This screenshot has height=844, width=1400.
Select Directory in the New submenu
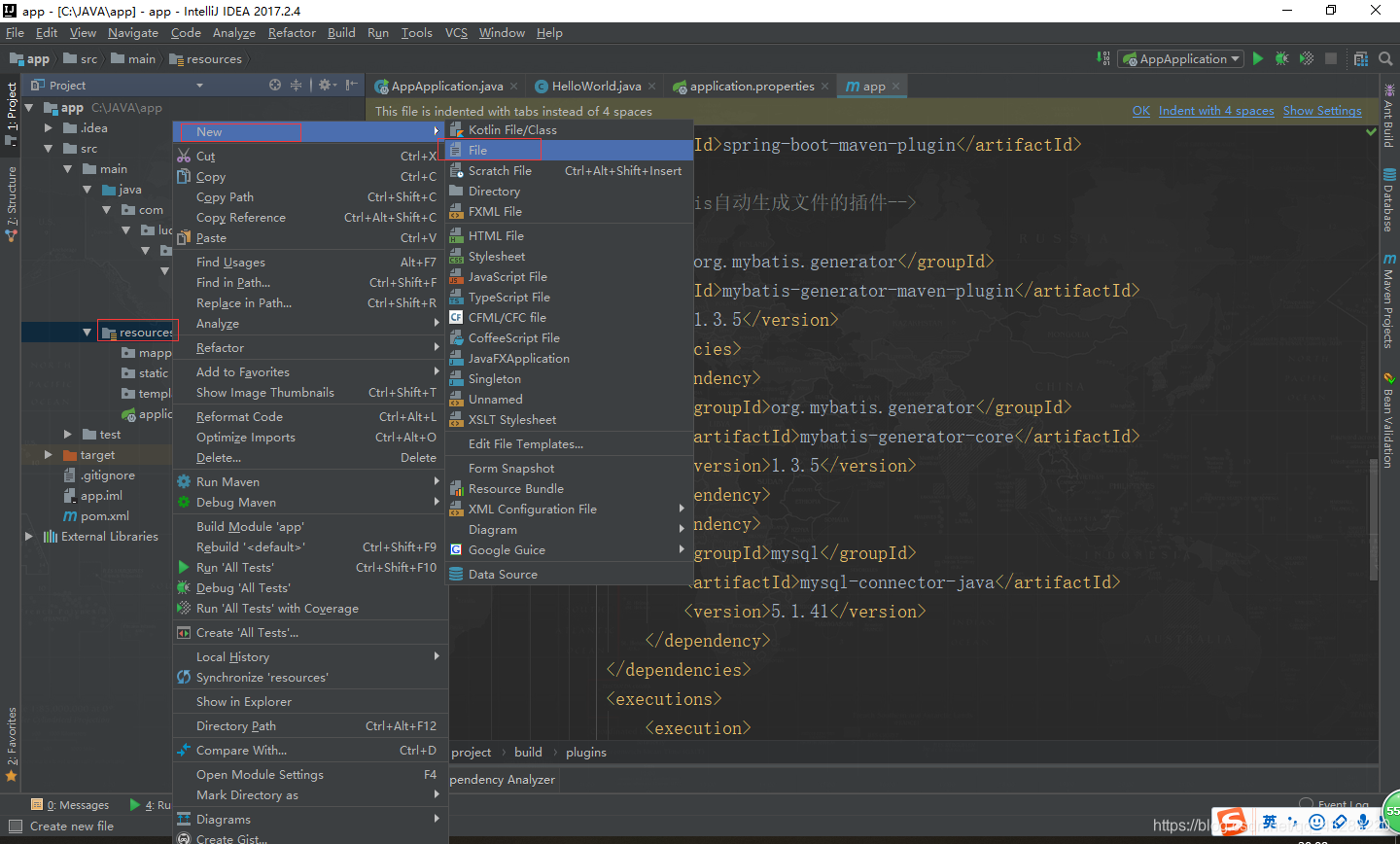[x=569, y=192]
